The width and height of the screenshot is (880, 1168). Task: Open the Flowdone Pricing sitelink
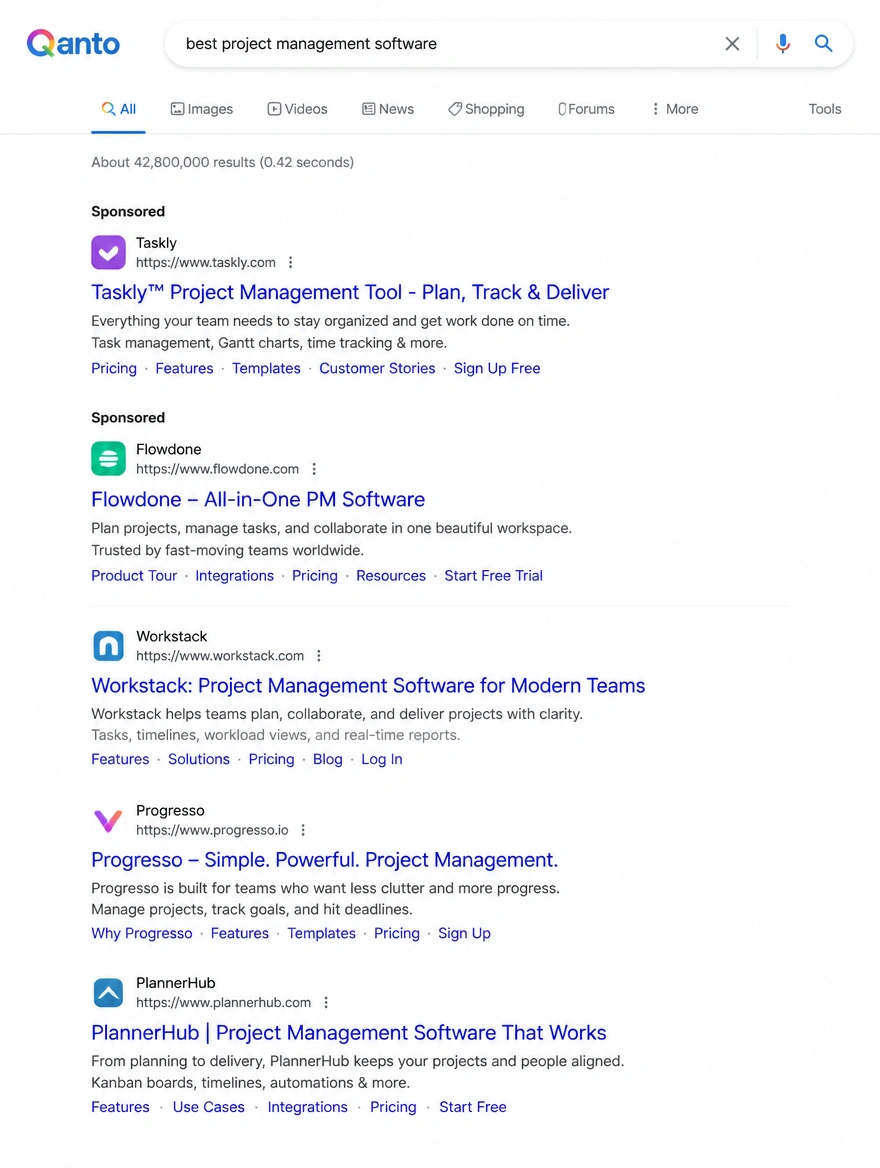(x=314, y=576)
